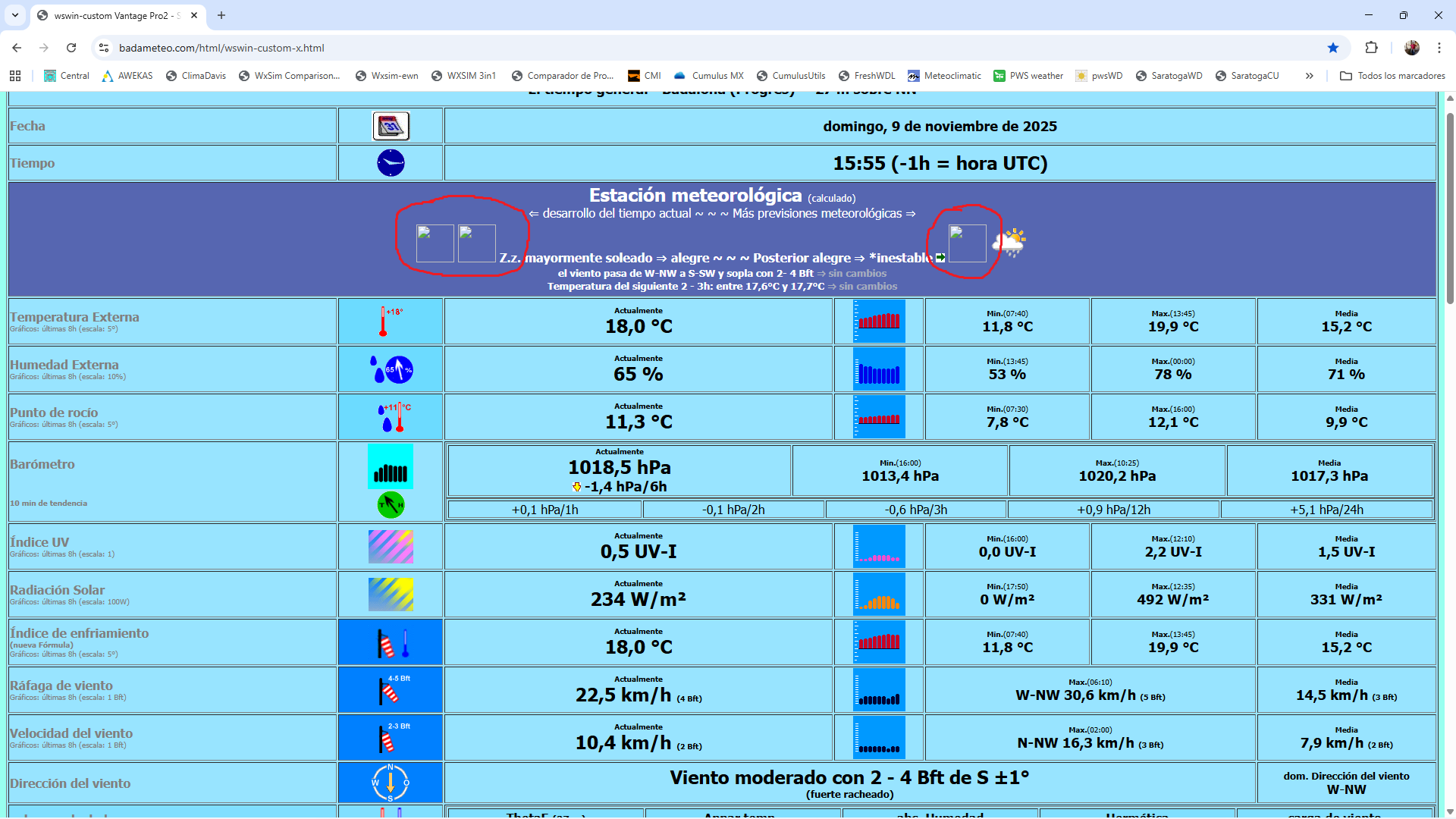
Task: Open Chrome's three-dot menu
Action: (1439, 48)
